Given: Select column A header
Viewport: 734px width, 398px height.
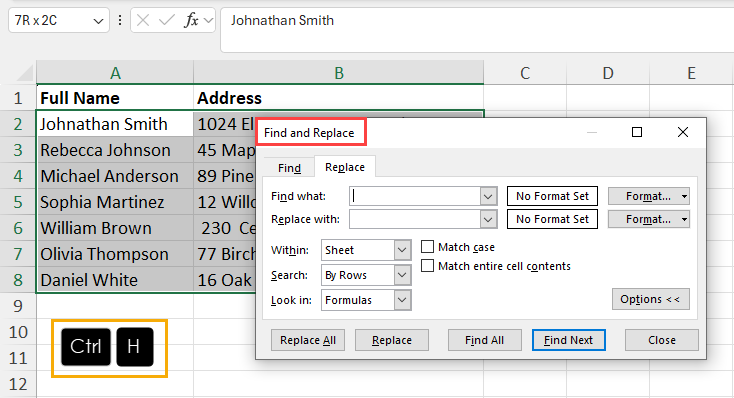Looking at the screenshot, I should (x=115, y=73).
